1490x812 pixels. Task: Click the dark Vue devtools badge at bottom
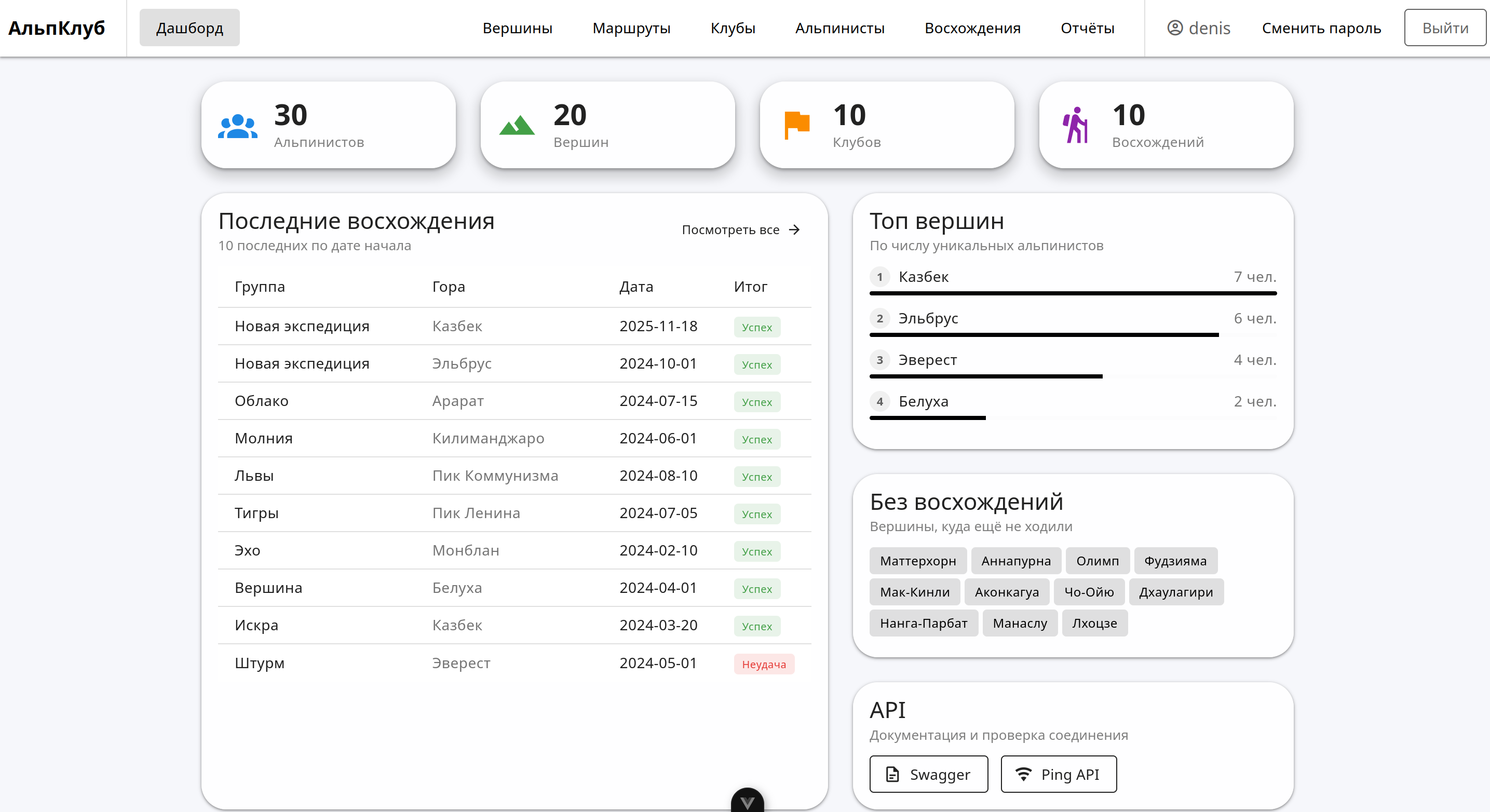747,801
